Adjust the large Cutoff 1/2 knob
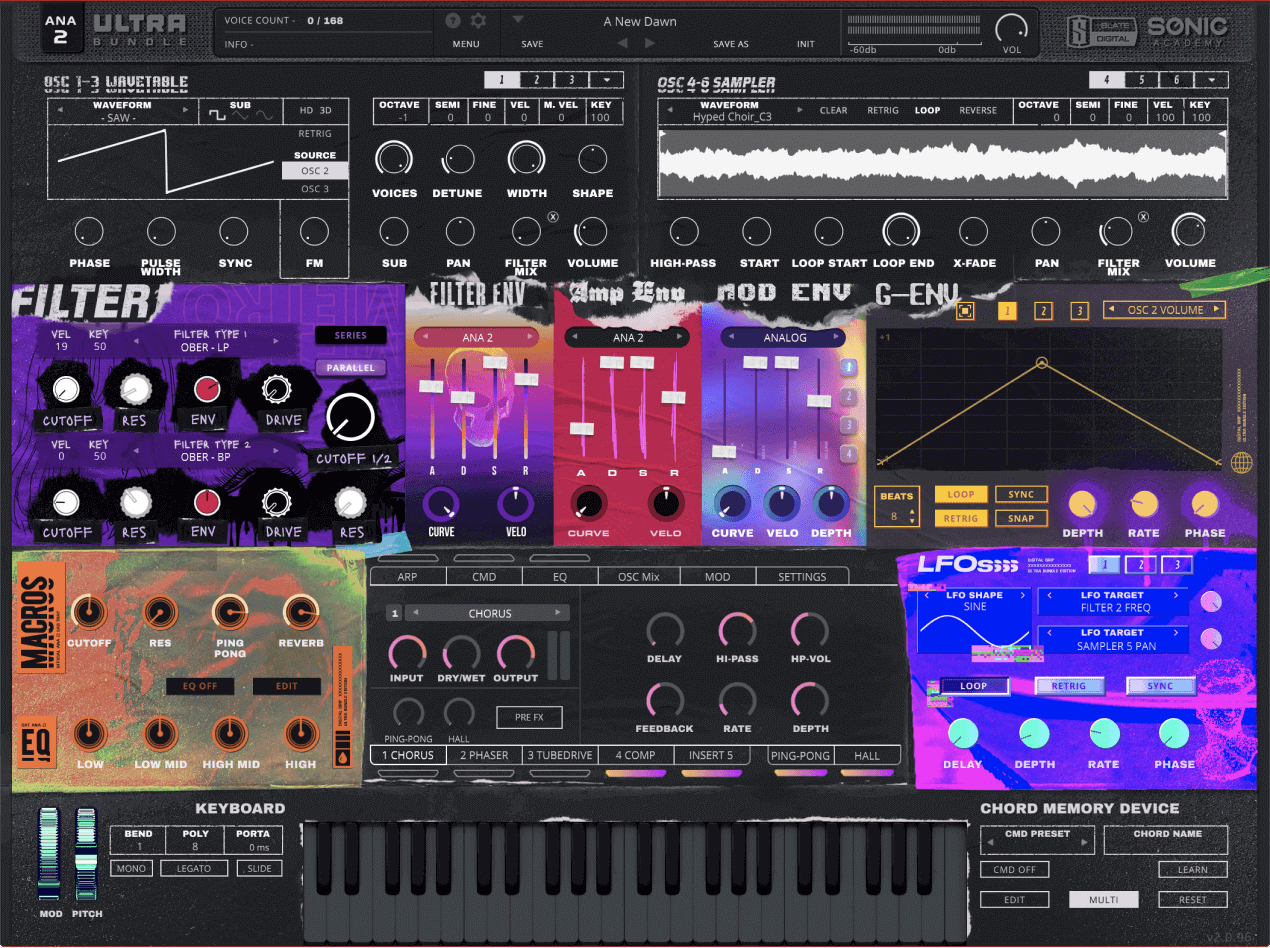Image resolution: width=1270 pixels, height=948 pixels. [351, 418]
